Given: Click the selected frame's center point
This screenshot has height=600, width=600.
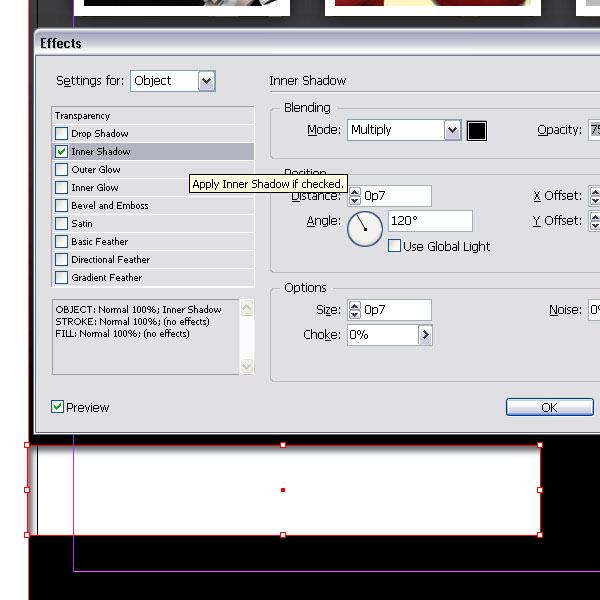Looking at the screenshot, I should (283, 490).
